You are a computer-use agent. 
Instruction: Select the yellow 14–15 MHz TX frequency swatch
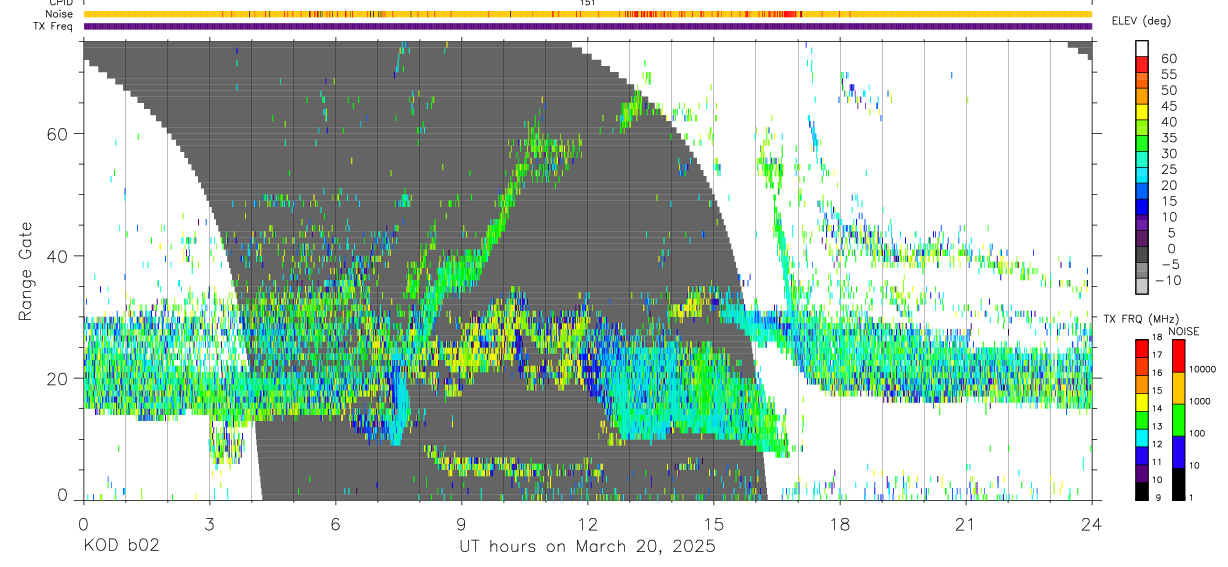coord(1142,402)
